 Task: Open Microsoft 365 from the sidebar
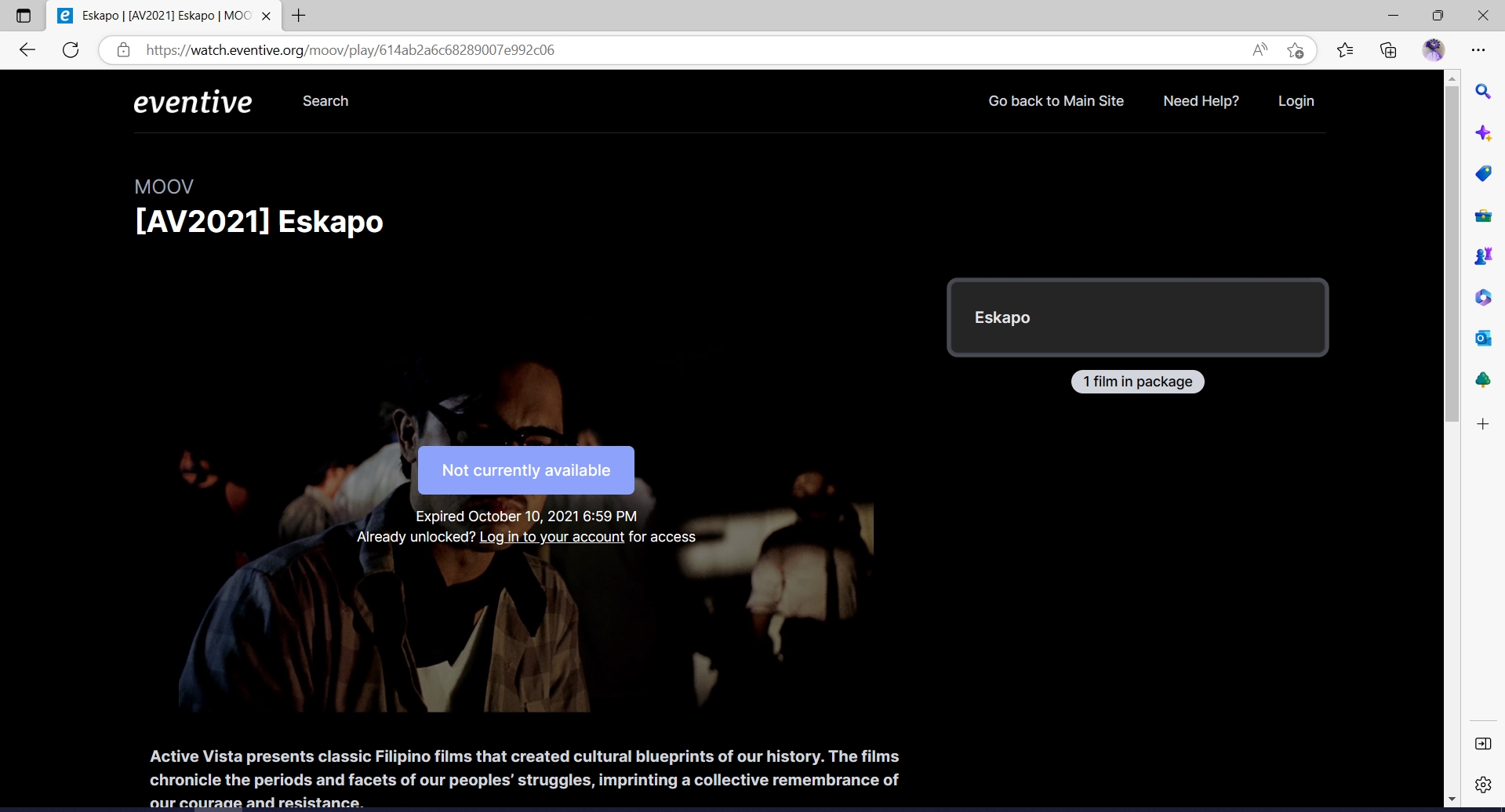pyautogui.click(x=1484, y=297)
